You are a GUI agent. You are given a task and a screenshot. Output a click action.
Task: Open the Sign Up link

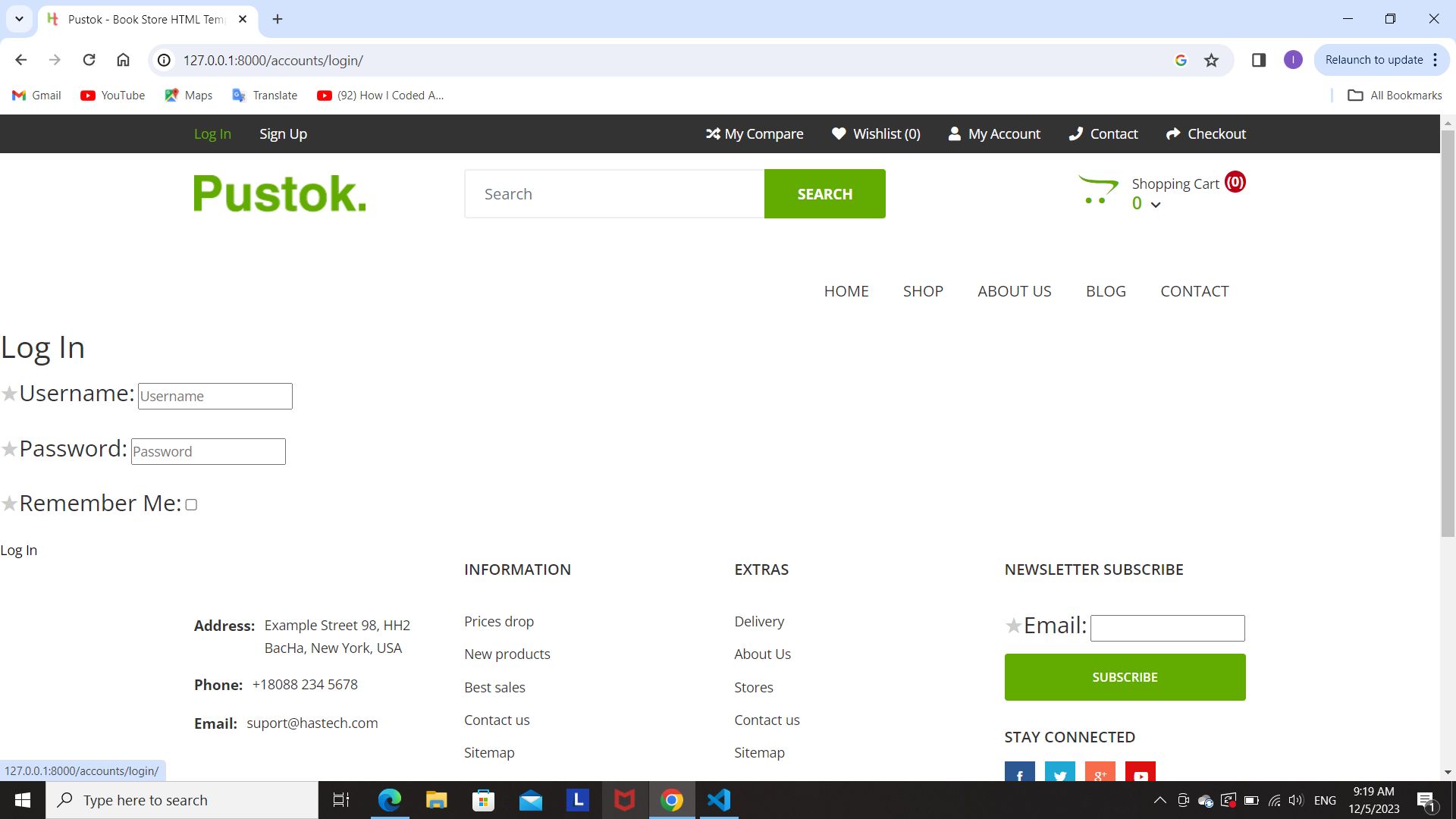[283, 134]
